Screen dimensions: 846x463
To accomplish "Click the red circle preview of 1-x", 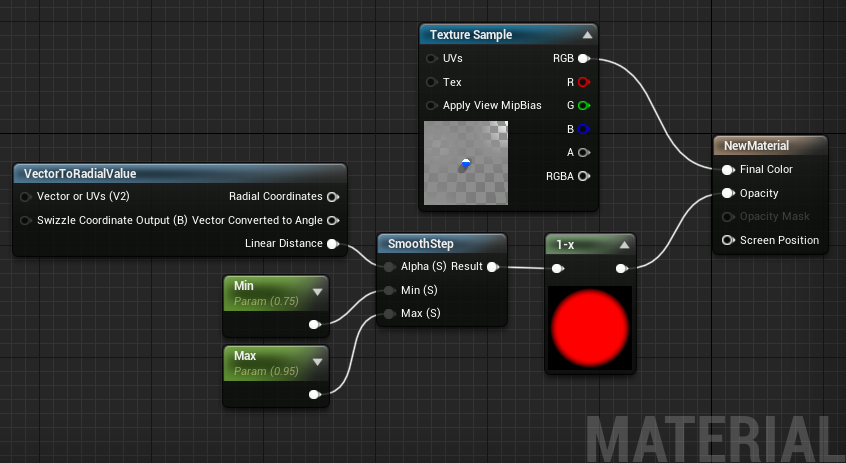I will click(x=590, y=328).
